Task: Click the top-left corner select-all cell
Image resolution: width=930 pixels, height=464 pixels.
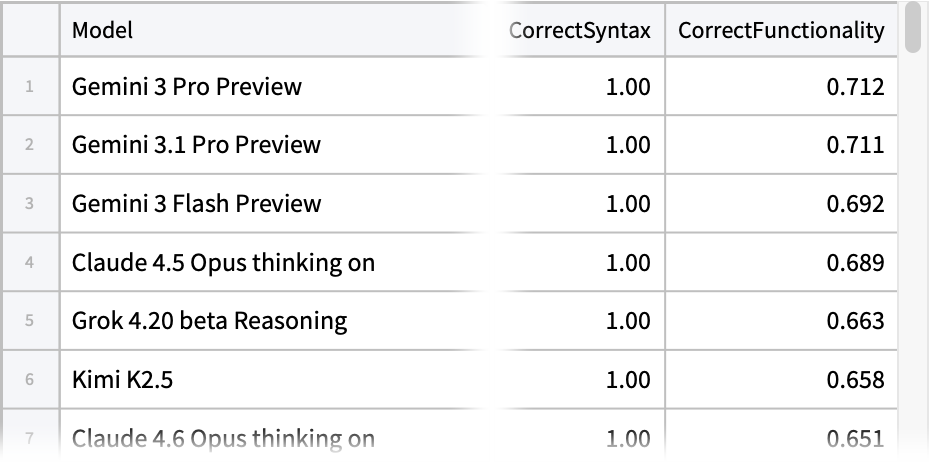Action: (x=30, y=30)
